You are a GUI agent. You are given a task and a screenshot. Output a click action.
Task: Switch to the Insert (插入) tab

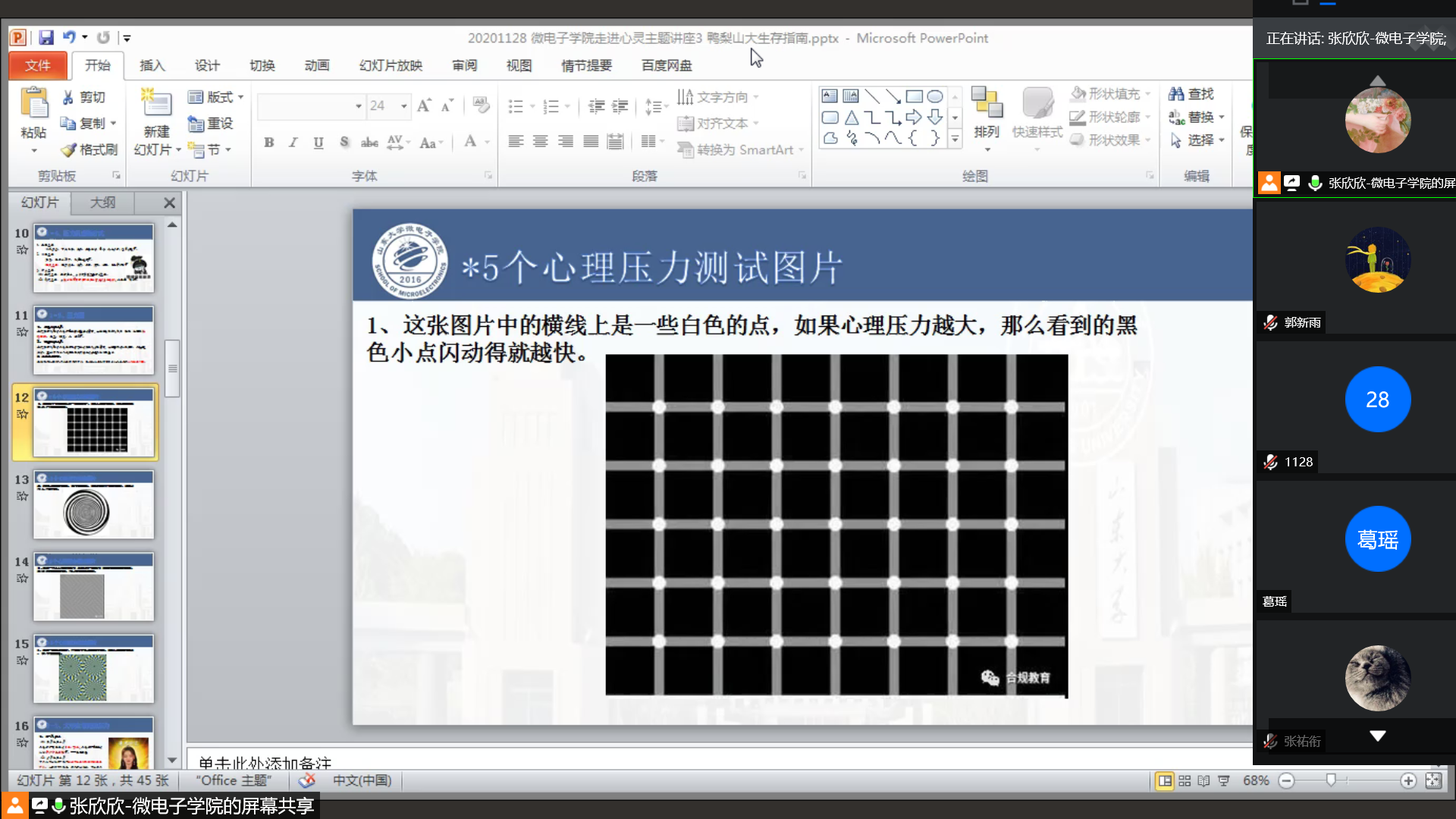click(152, 65)
